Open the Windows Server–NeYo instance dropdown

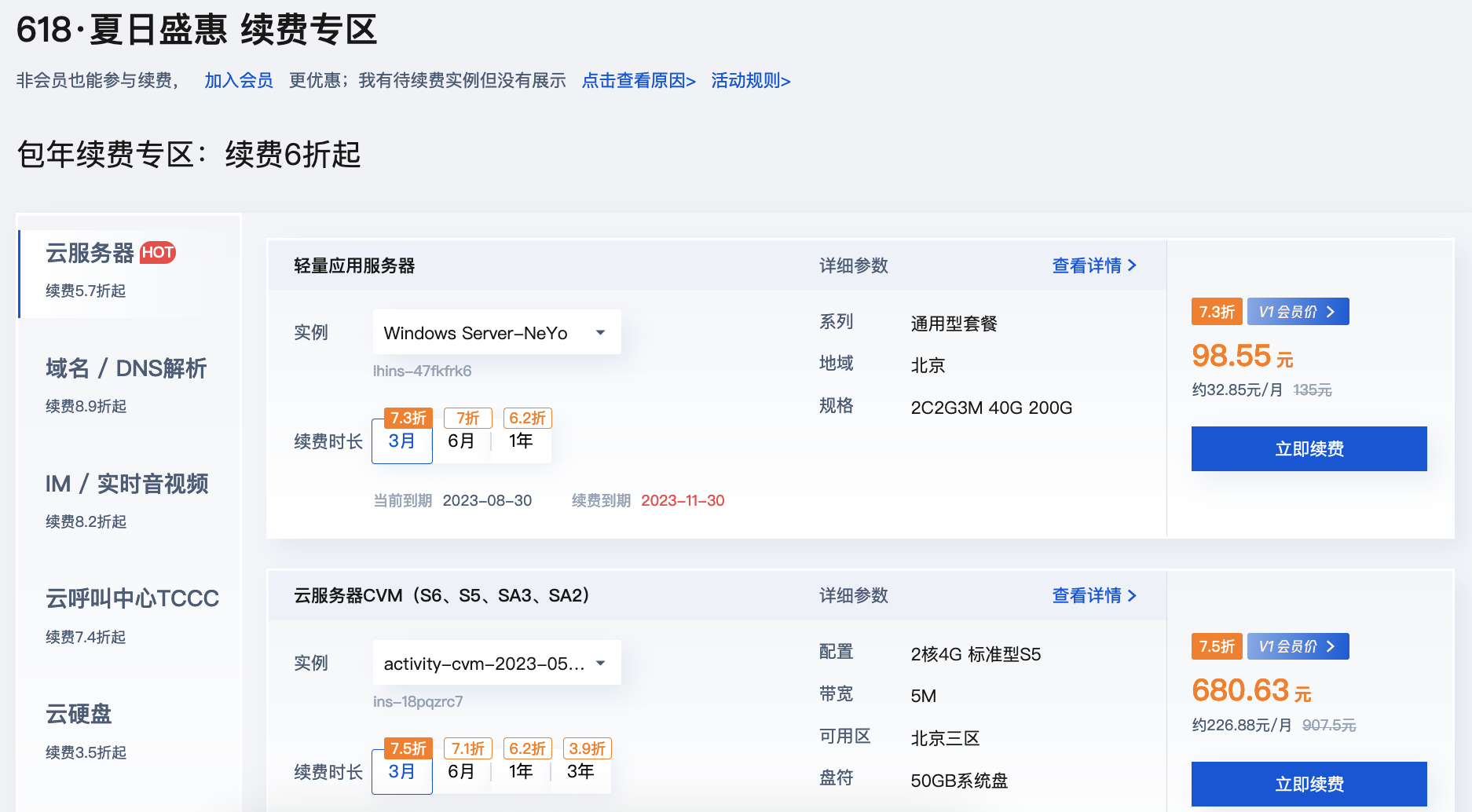click(496, 331)
